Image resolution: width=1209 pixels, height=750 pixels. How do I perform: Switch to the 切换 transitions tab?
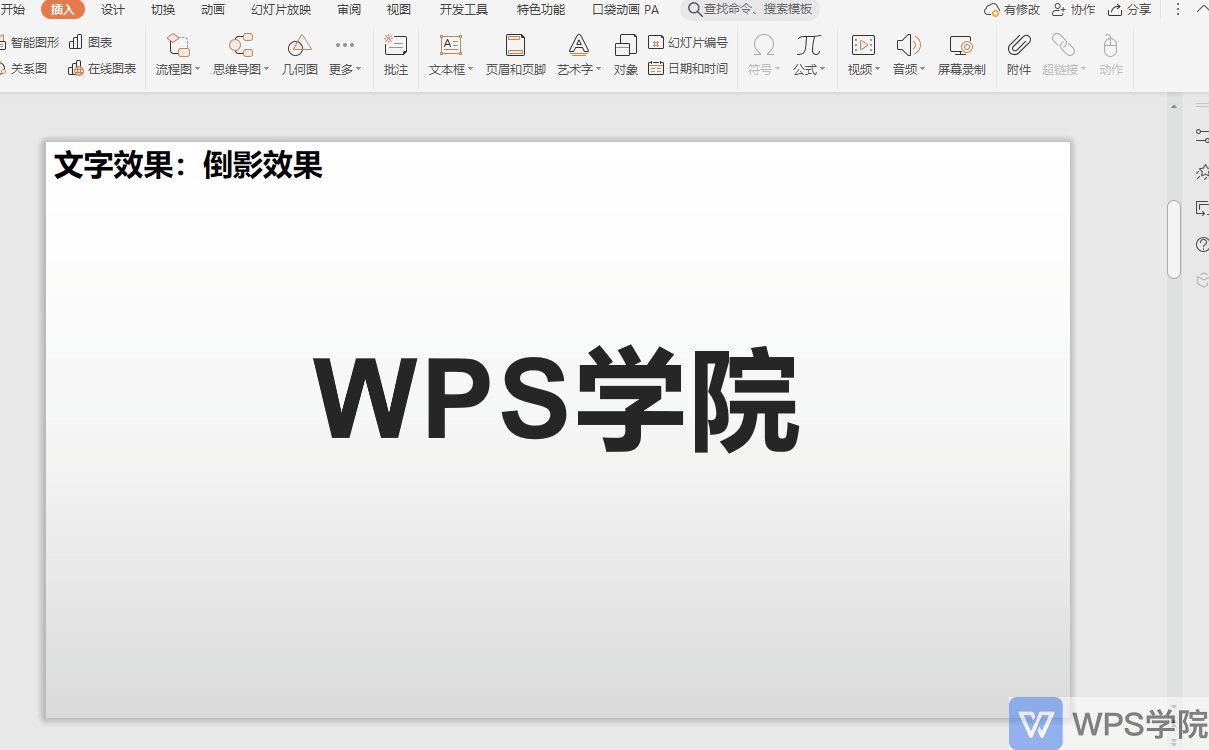[163, 10]
